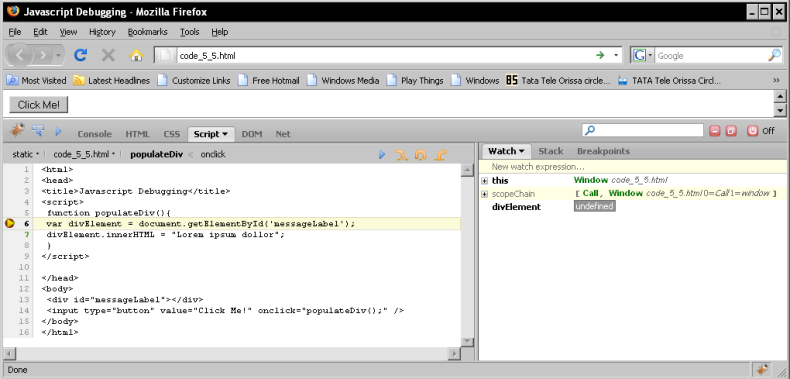
Task: Open the Windows Media bookmark
Action: (343, 81)
